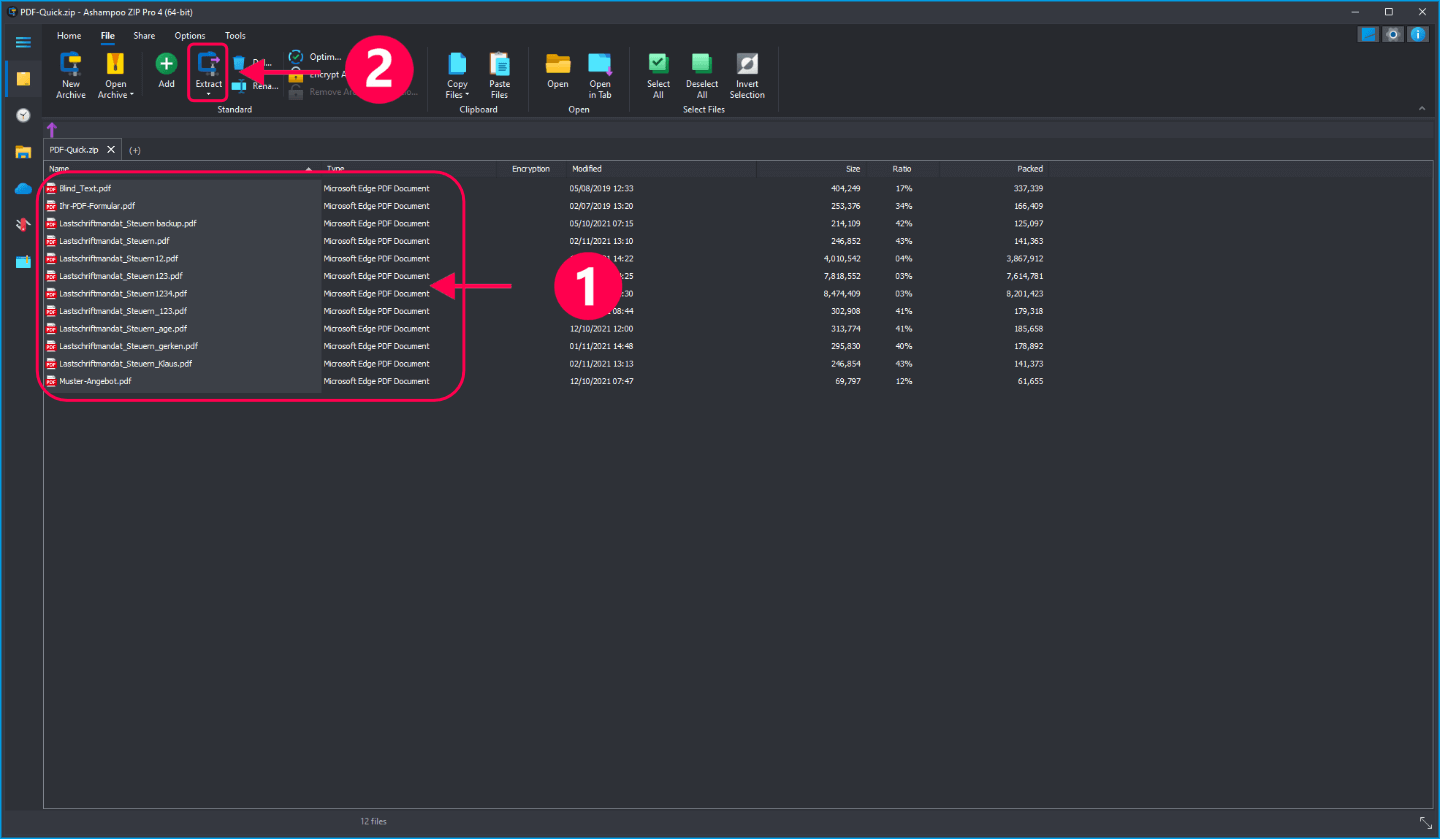1440x839 pixels.
Task: Sort by Ratio column header
Action: [x=902, y=169]
